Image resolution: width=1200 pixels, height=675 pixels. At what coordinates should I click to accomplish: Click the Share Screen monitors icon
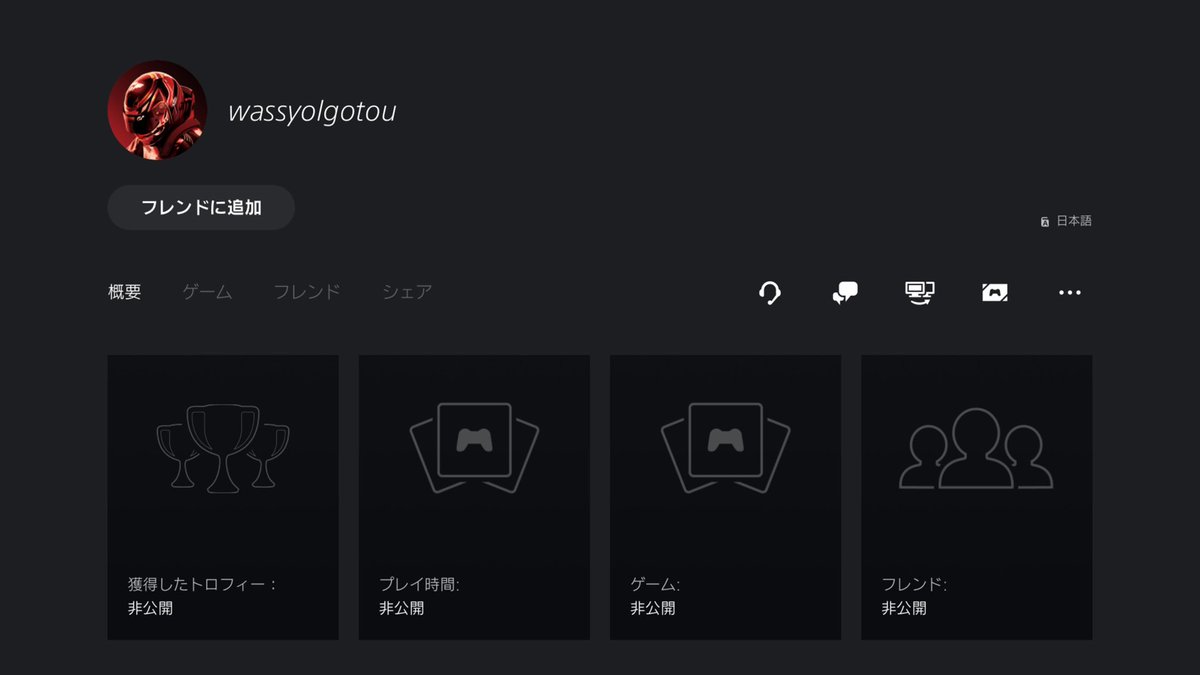[919, 293]
